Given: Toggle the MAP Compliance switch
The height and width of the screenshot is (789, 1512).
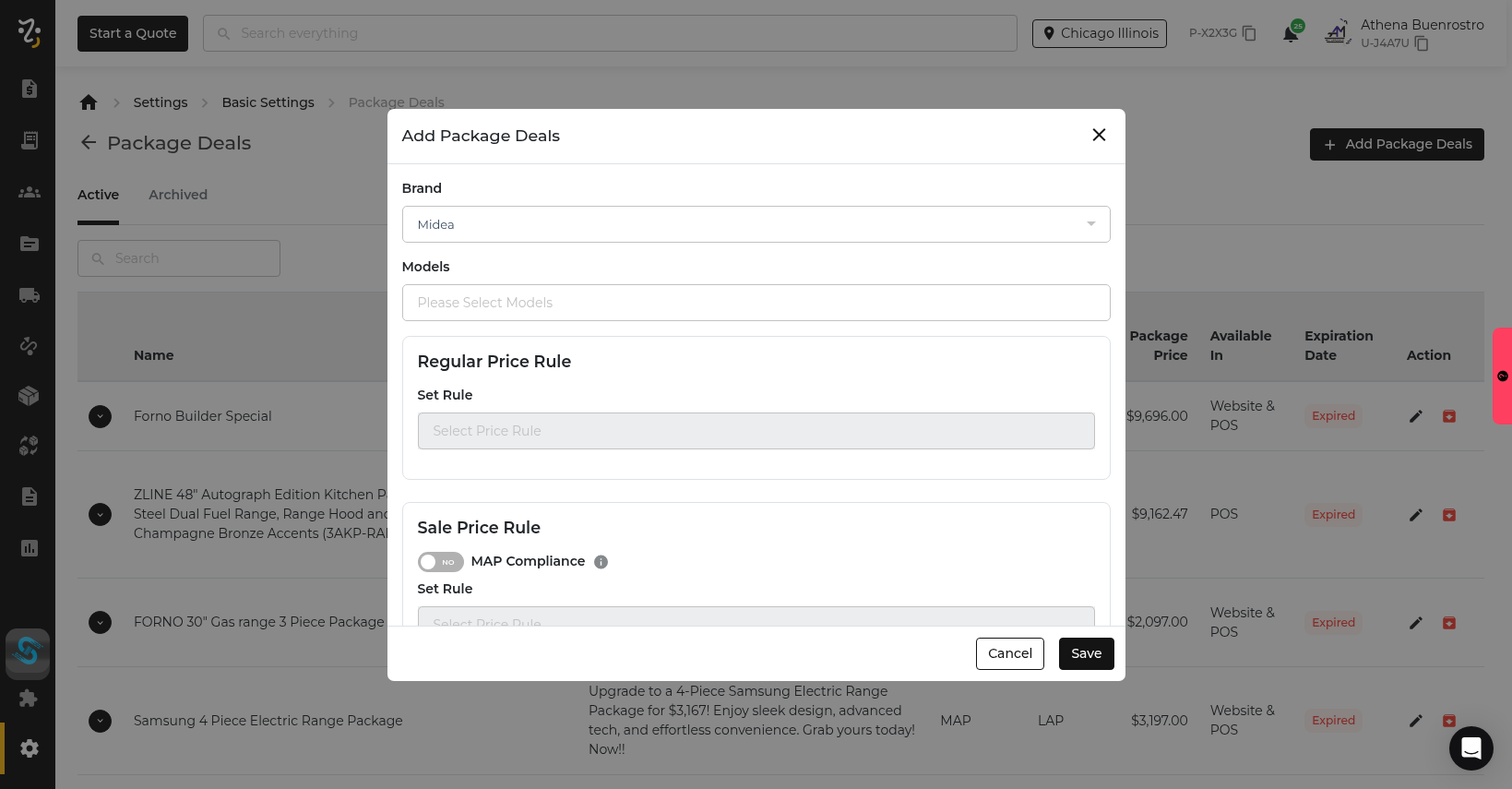Looking at the screenshot, I should (x=440, y=562).
